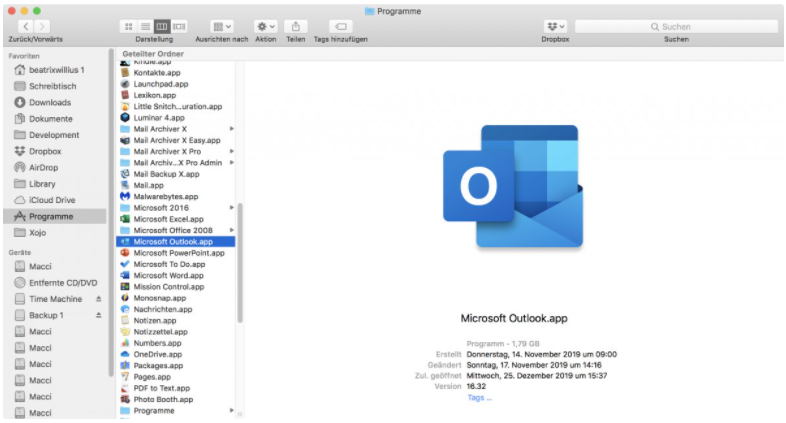Open the Ausrichten nach dropdown

(x=222, y=27)
